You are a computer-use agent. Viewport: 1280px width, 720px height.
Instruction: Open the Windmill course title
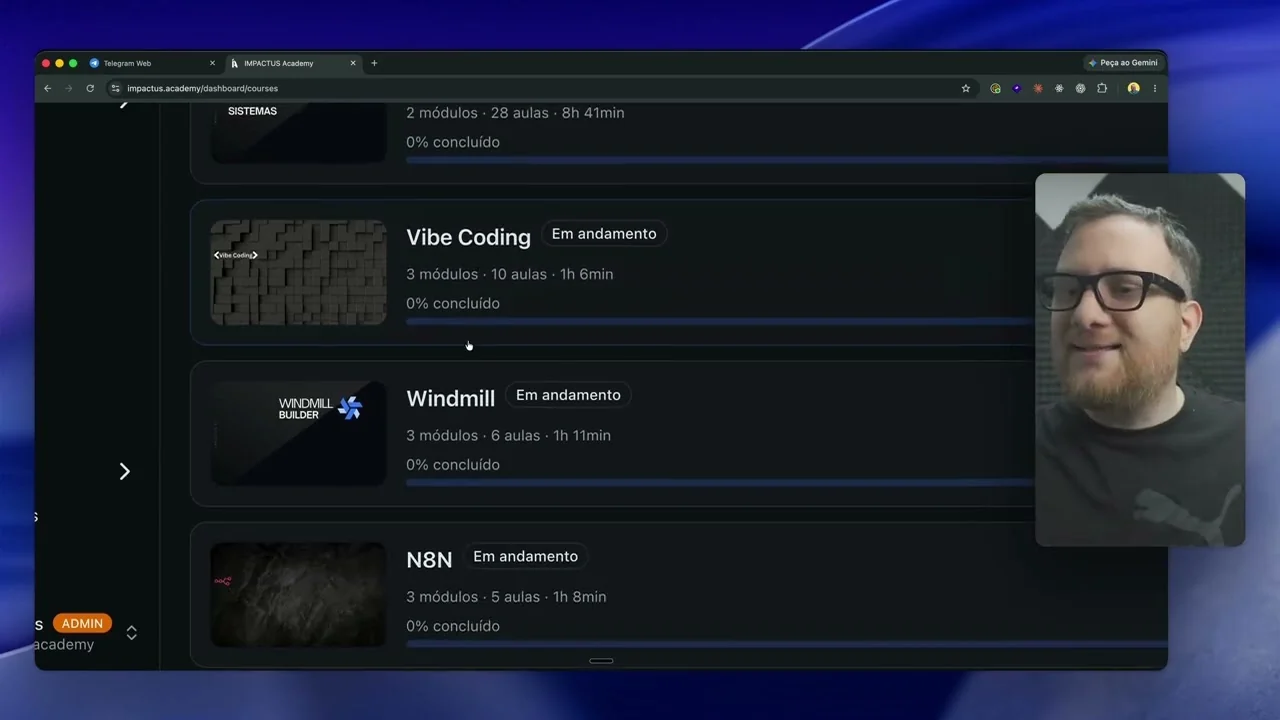(450, 398)
